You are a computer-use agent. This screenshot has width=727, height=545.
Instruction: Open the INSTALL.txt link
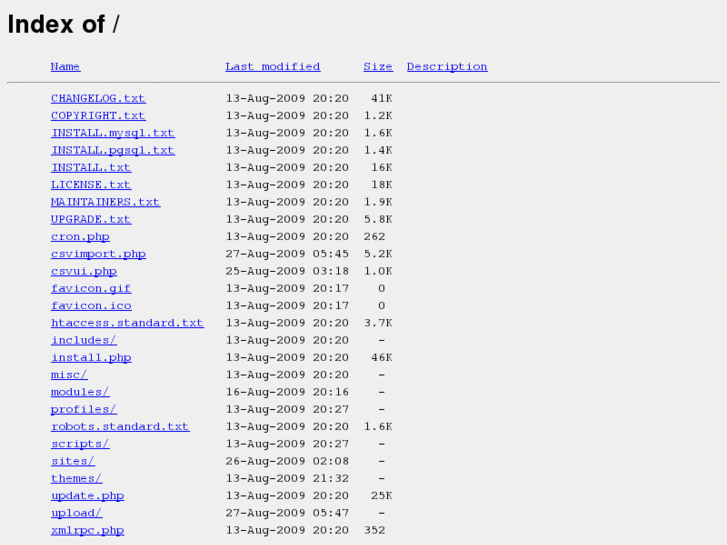point(91,167)
